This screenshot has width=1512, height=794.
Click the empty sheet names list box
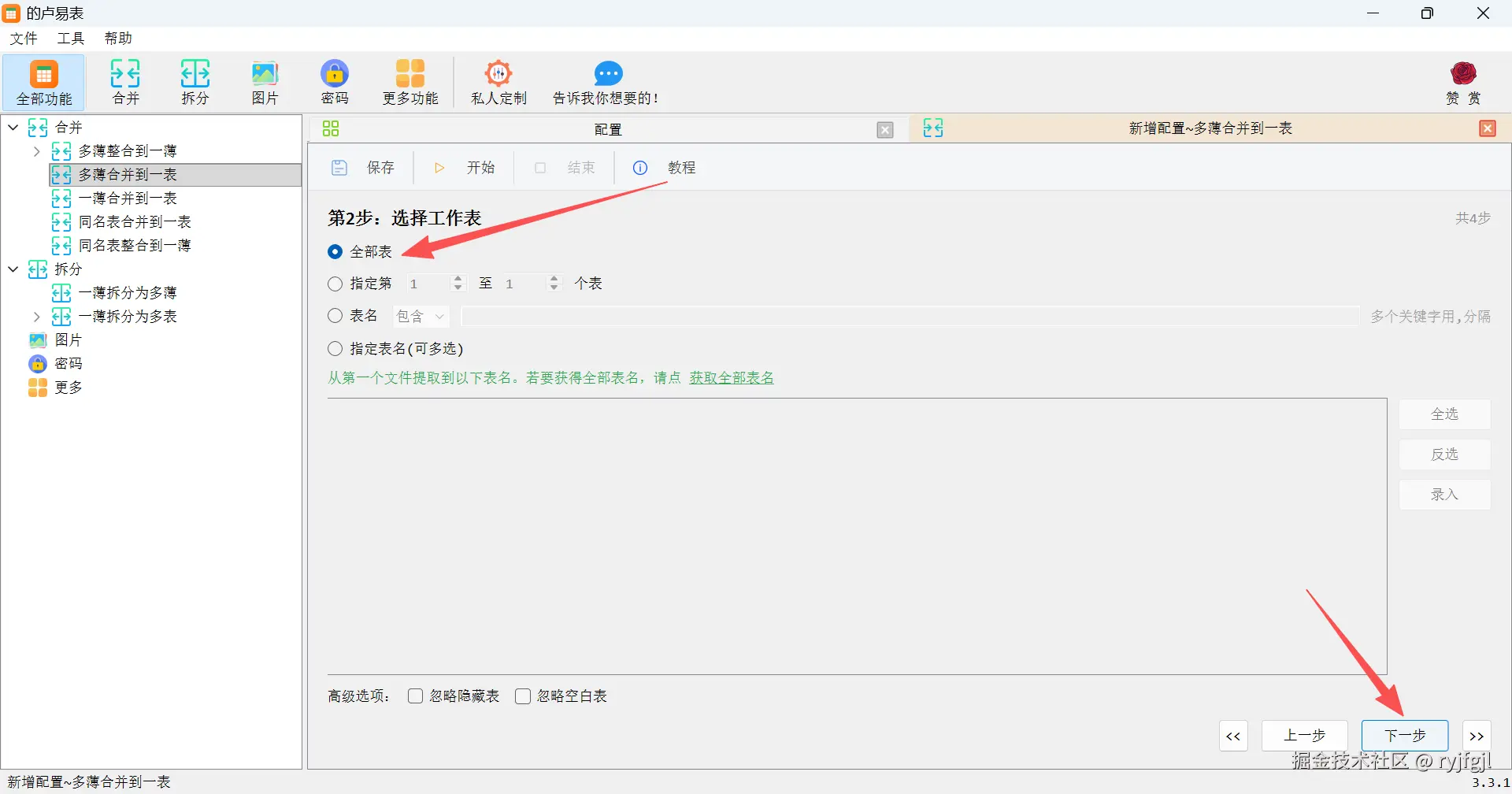[x=857, y=536]
